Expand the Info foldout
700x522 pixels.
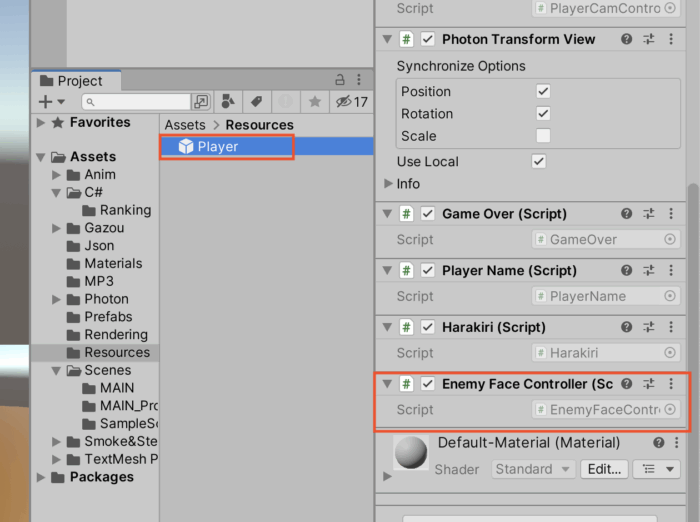[x=389, y=184]
